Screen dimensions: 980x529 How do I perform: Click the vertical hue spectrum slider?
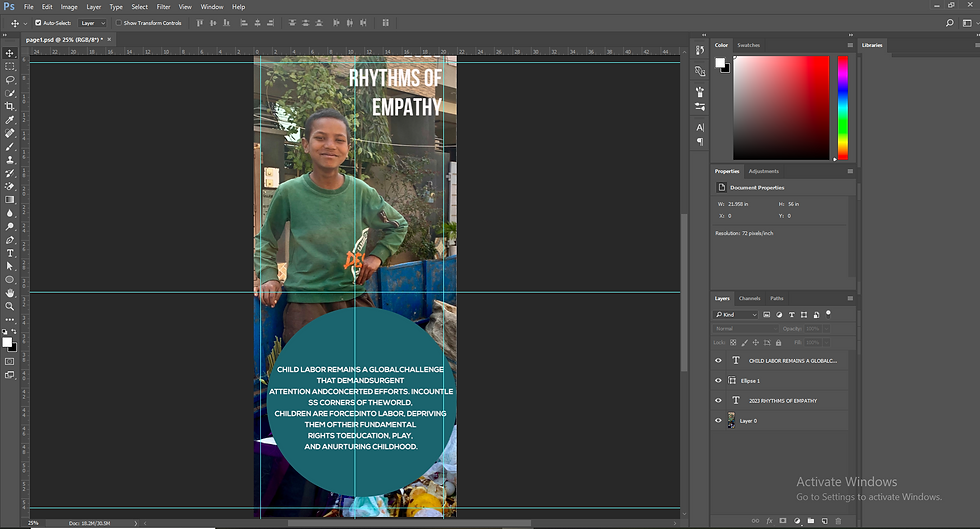coord(842,107)
